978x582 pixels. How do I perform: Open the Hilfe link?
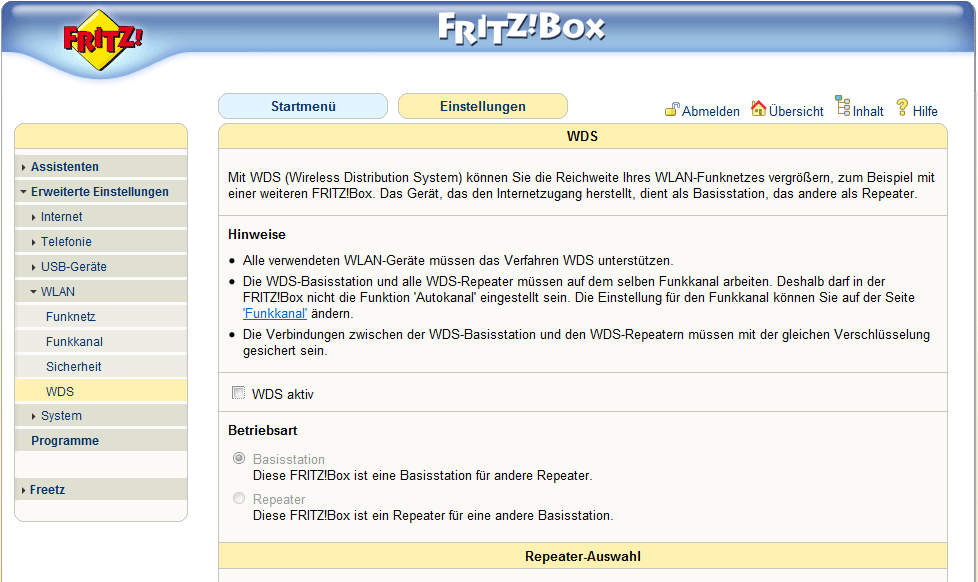925,112
